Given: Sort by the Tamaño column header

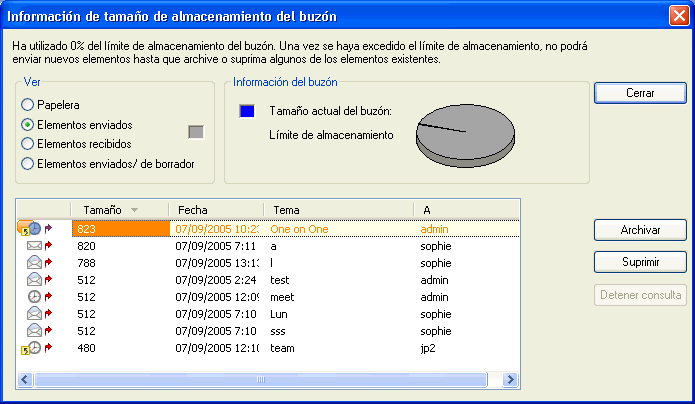Looking at the screenshot, I should coord(120,210).
